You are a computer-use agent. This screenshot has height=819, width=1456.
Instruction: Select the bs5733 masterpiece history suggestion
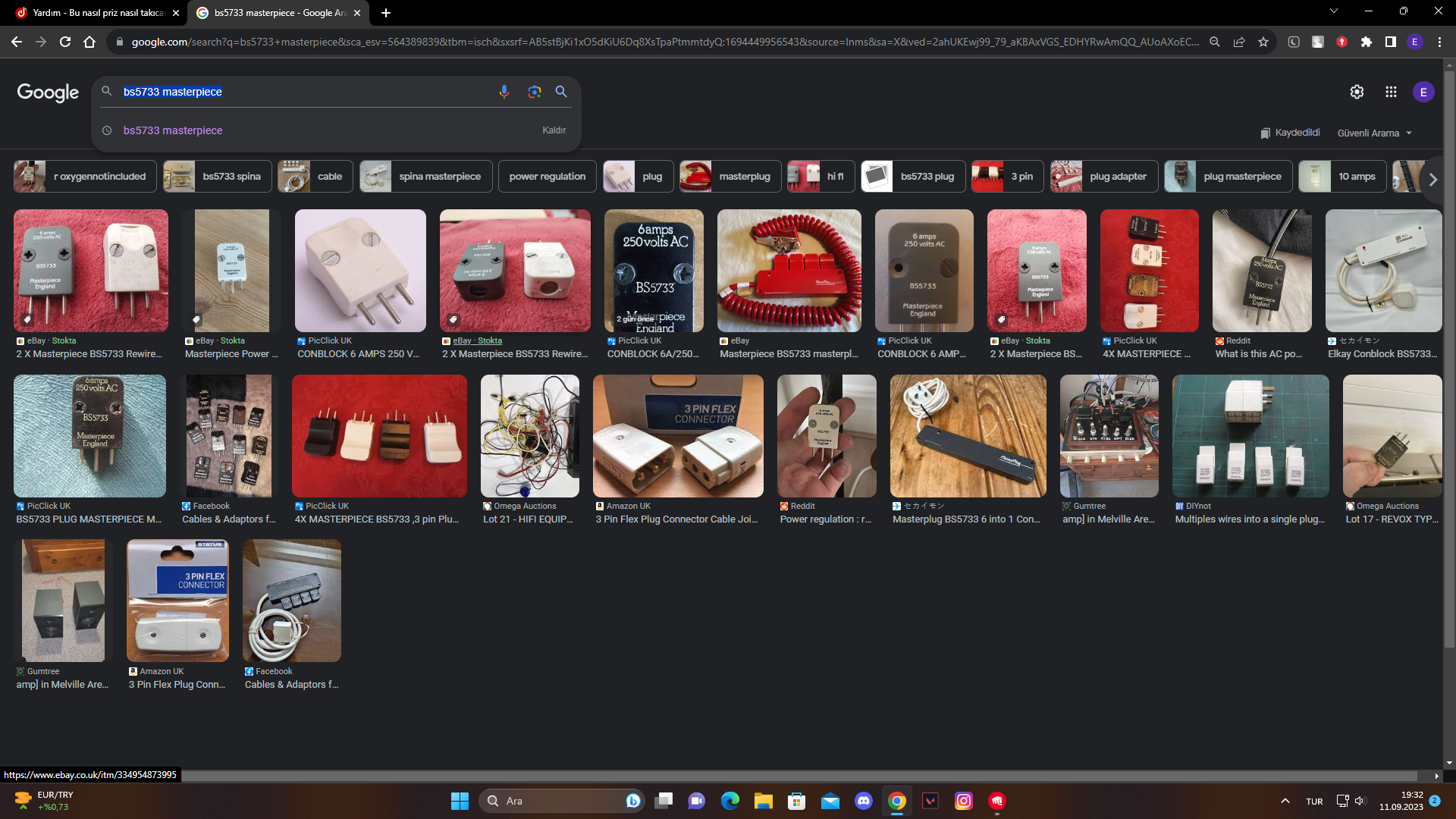[x=173, y=130]
